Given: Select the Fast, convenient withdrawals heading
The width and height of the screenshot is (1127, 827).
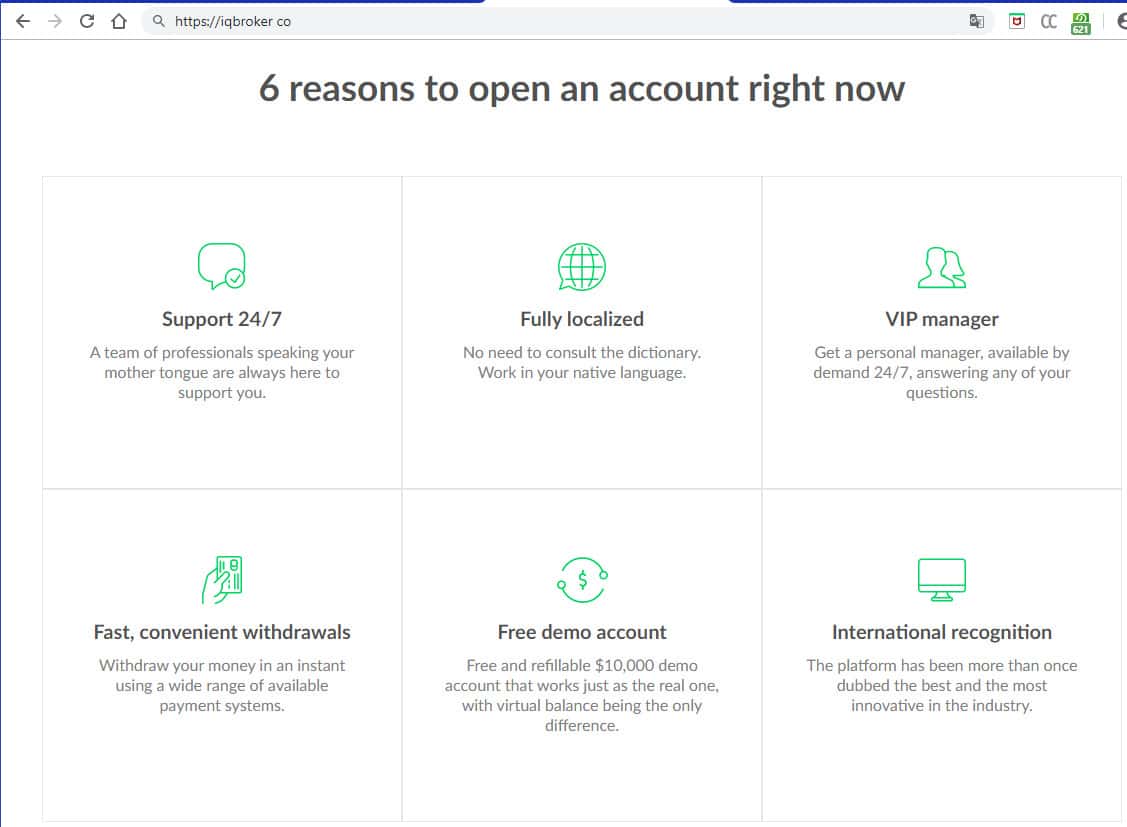Looking at the screenshot, I should coord(221,632).
